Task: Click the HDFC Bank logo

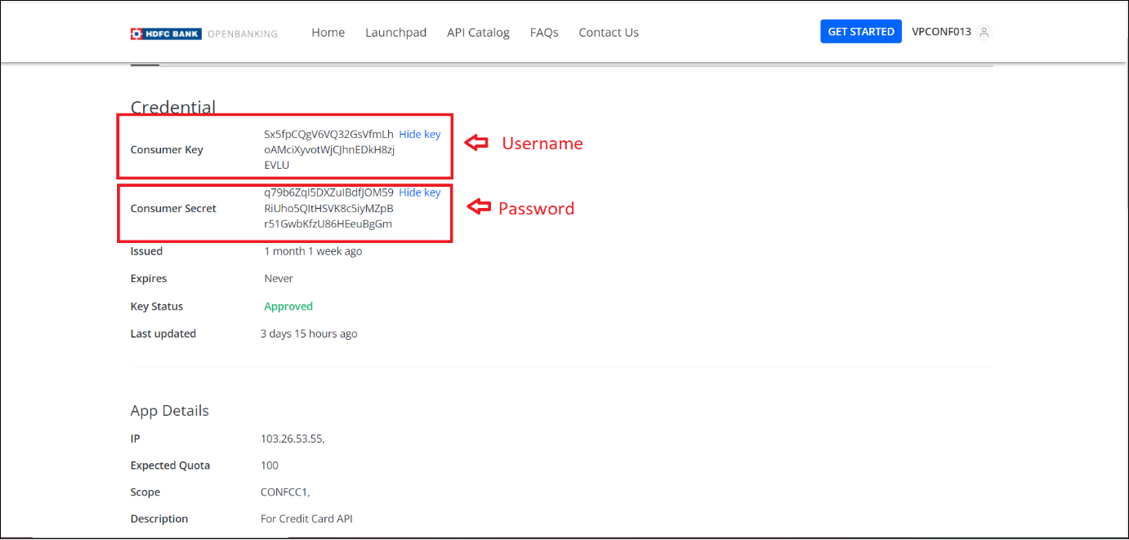Action: pos(166,33)
